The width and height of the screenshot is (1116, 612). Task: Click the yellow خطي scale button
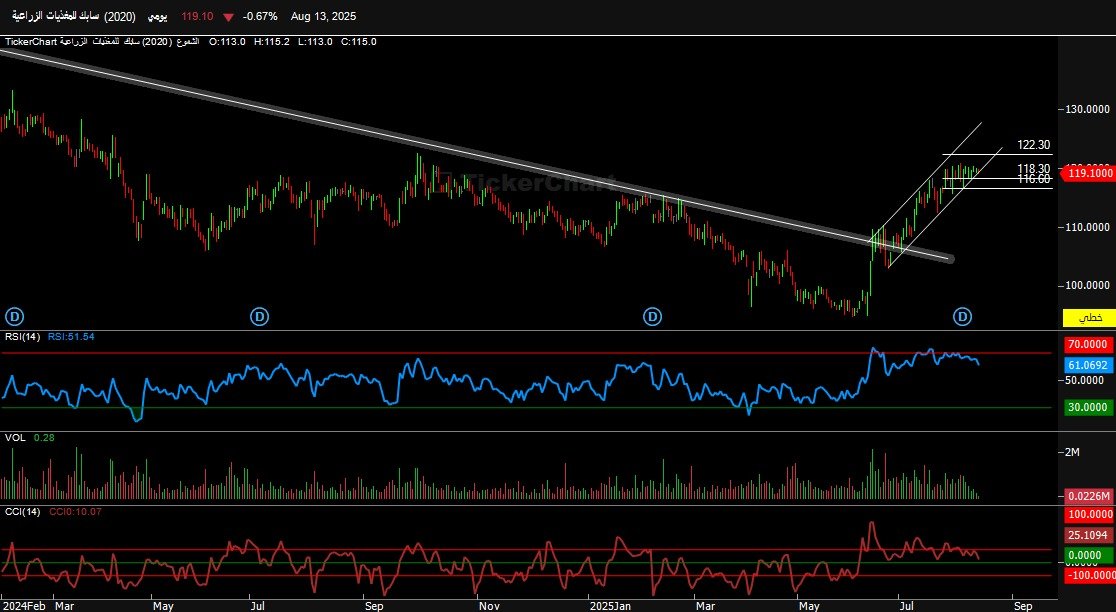1089,317
